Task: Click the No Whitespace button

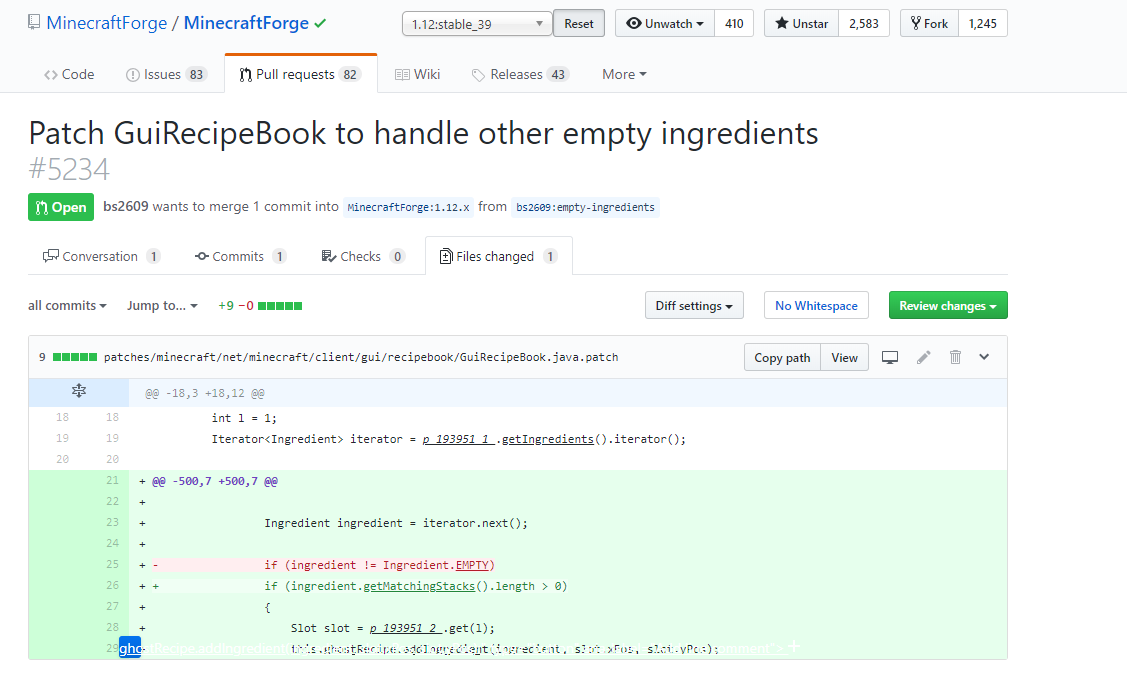Action: pyautogui.click(x=816, y=305)
